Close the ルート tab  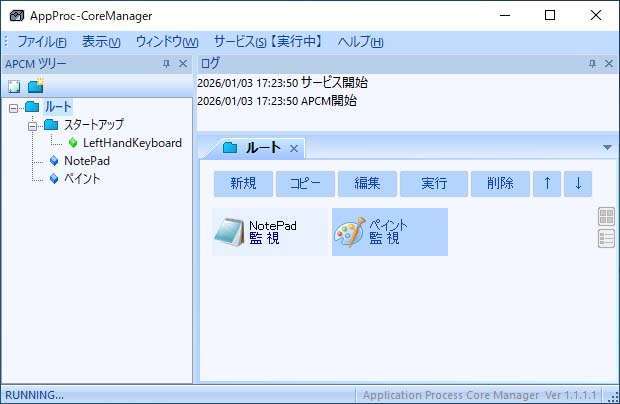(x=294, y=149)
